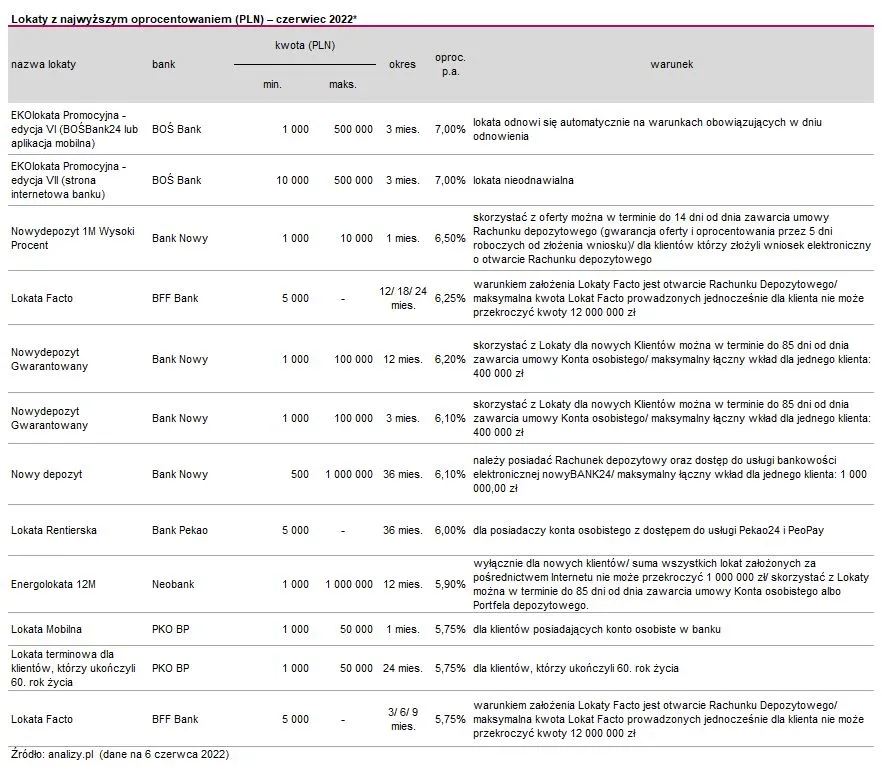Viewport: 882px width, 774px height.
Task: Click minimum amount '10 000' for edycja VII
Action: (292, 180)
